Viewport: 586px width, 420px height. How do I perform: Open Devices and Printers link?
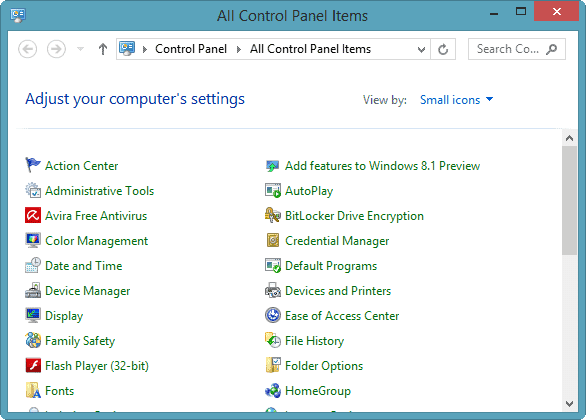coord(338,291)
